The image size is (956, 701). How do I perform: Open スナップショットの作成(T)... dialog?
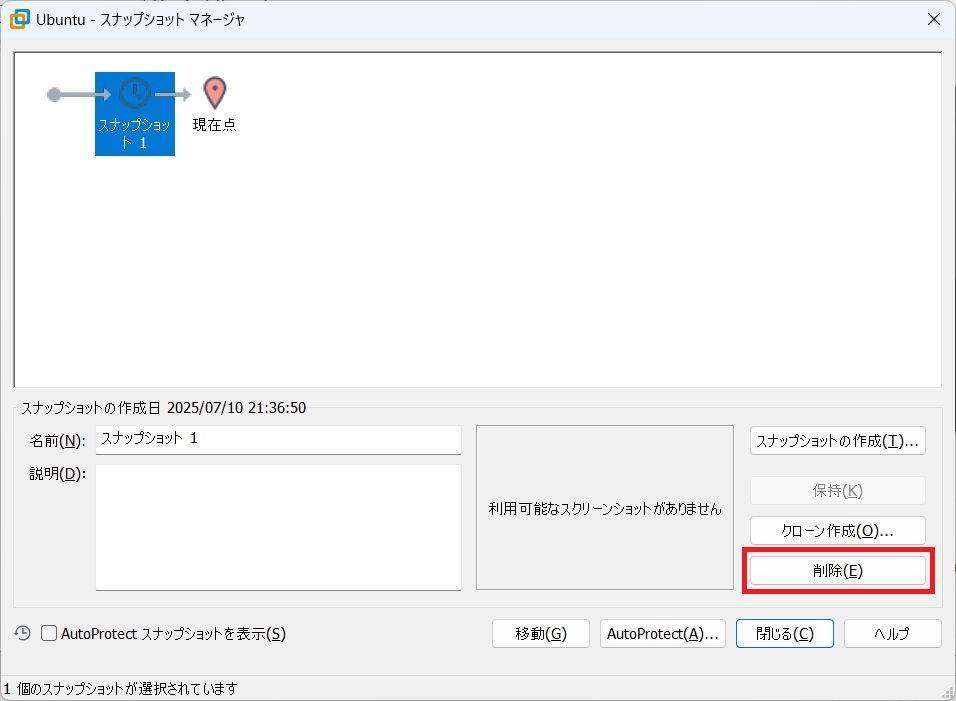click(837, 441)
